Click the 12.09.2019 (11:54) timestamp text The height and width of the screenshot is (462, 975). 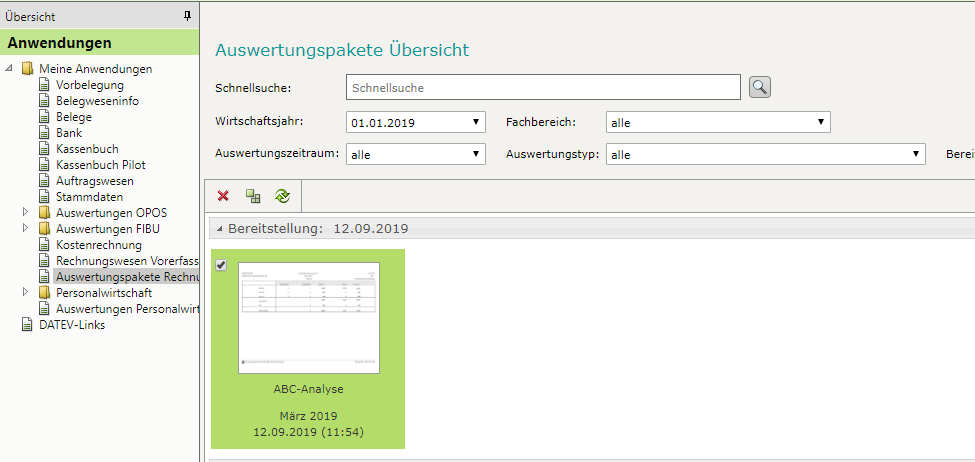308,431
